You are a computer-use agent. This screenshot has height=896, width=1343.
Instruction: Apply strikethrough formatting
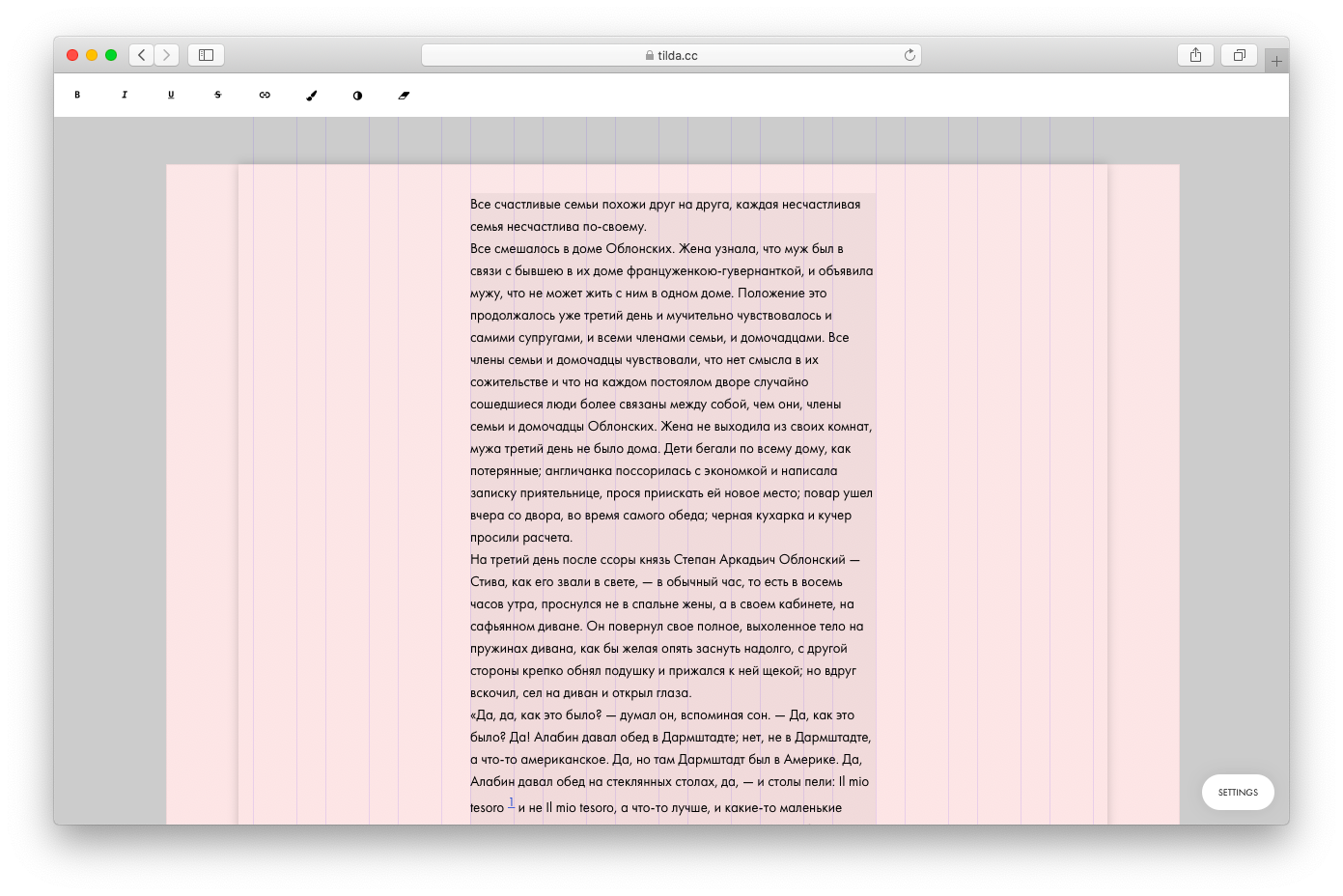click(x=217, y=95)
